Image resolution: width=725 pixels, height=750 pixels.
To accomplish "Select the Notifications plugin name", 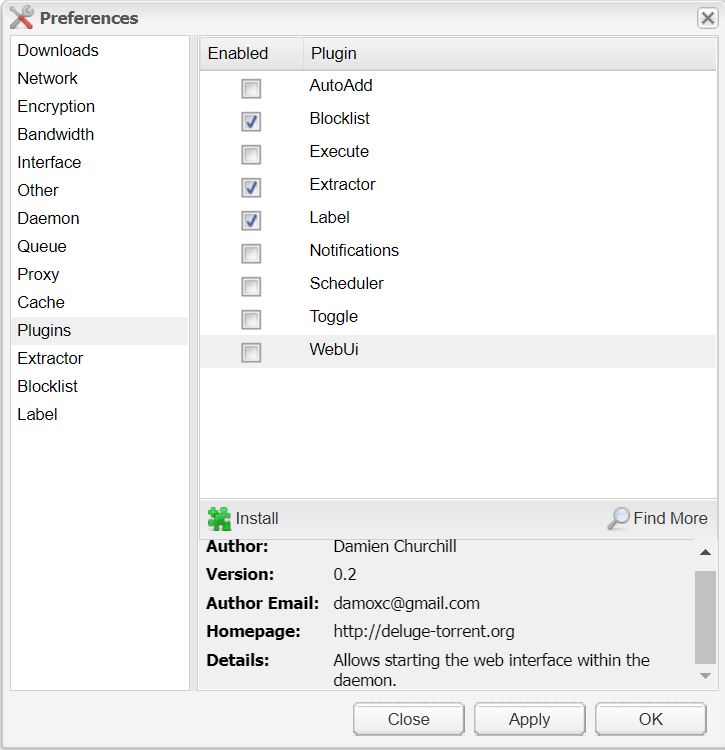I will [x=354, y=251].
